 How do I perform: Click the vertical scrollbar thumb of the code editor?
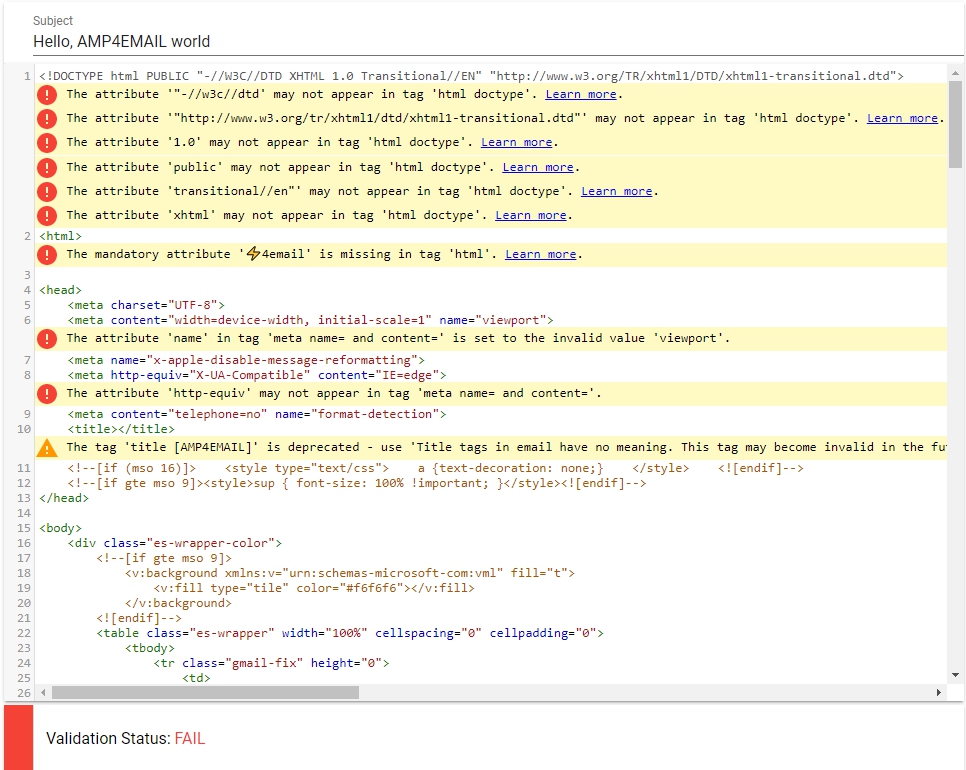coord(955,120)
